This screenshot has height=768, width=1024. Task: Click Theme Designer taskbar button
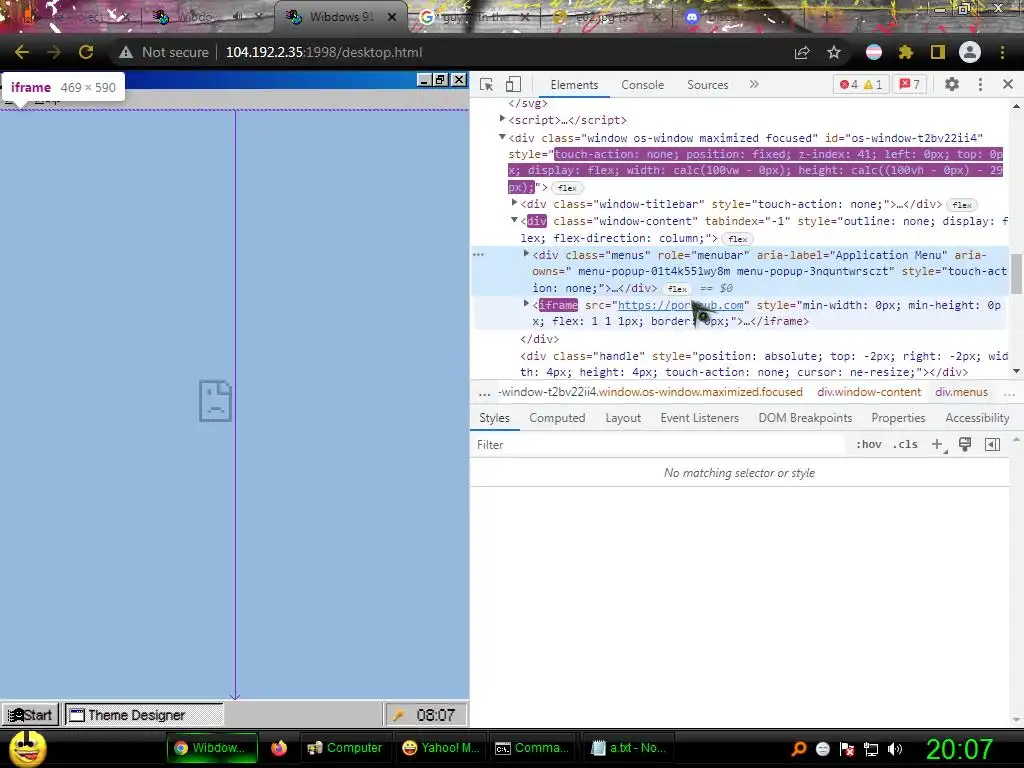(144, 715)
